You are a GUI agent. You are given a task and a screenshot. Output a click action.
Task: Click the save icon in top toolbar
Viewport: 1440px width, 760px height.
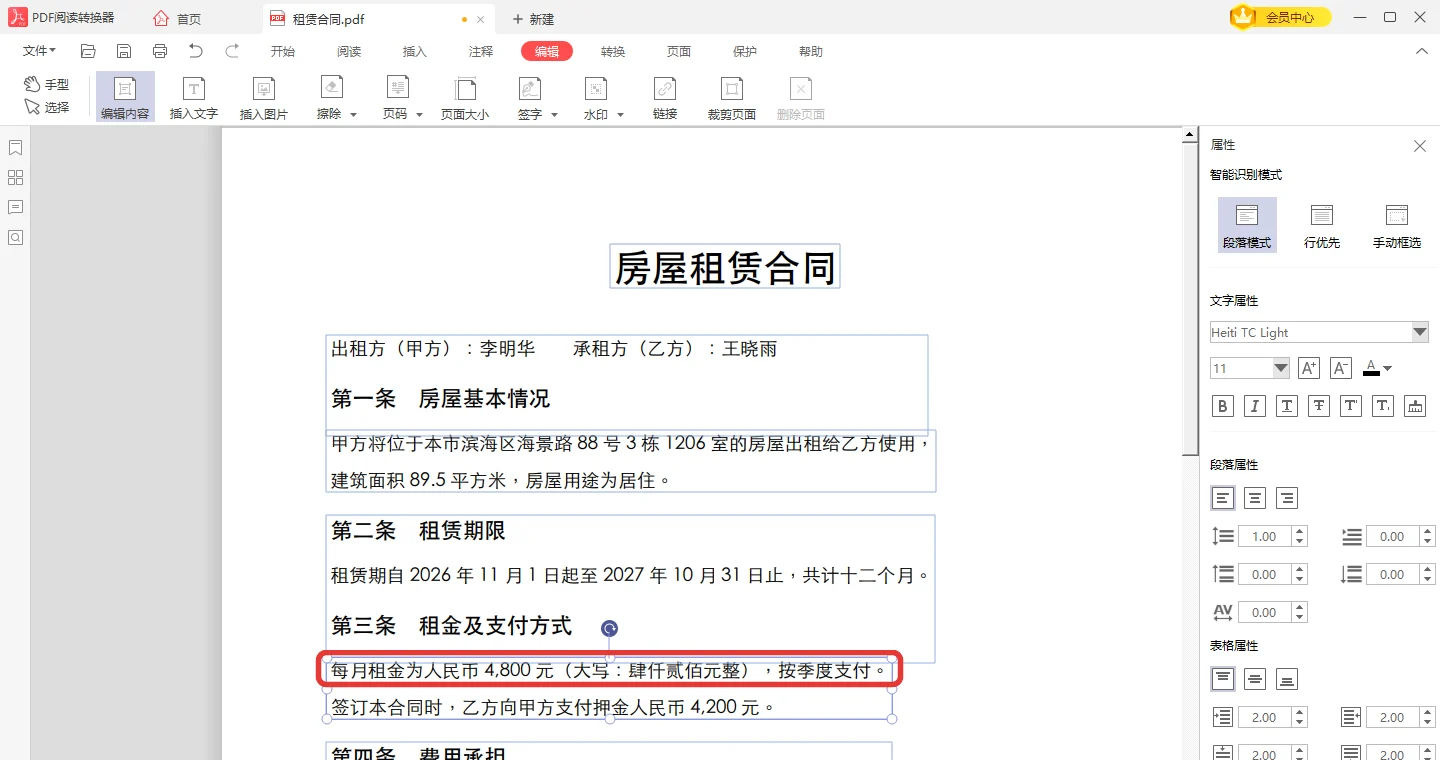[x=124, y=51]
